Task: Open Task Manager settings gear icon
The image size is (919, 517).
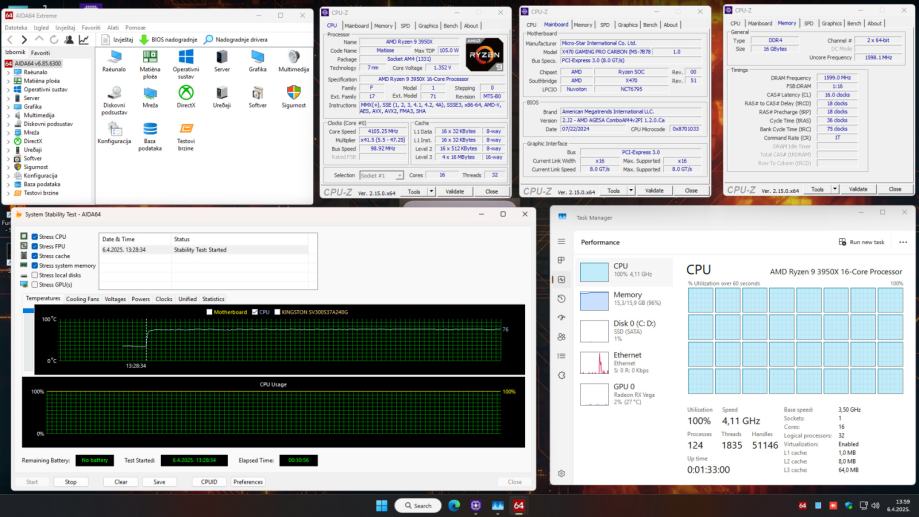Action: (562, 473)
